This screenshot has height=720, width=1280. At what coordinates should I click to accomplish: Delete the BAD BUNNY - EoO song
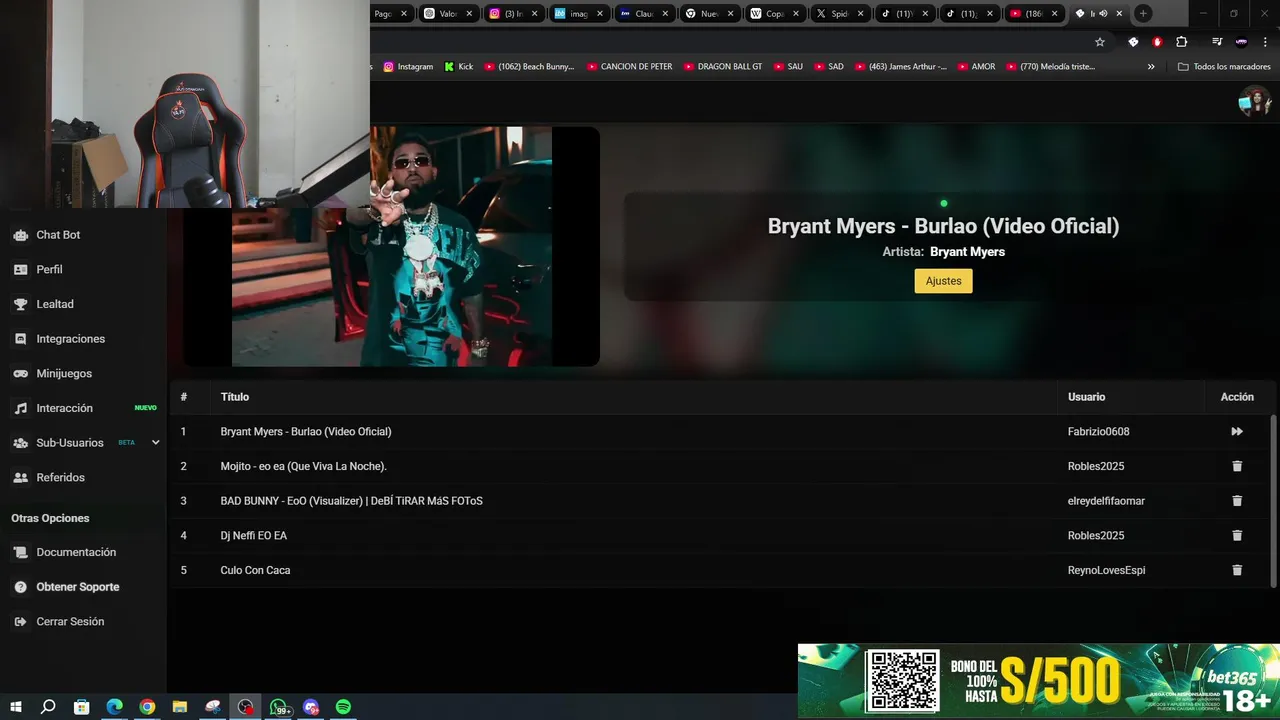point(1237,501)
